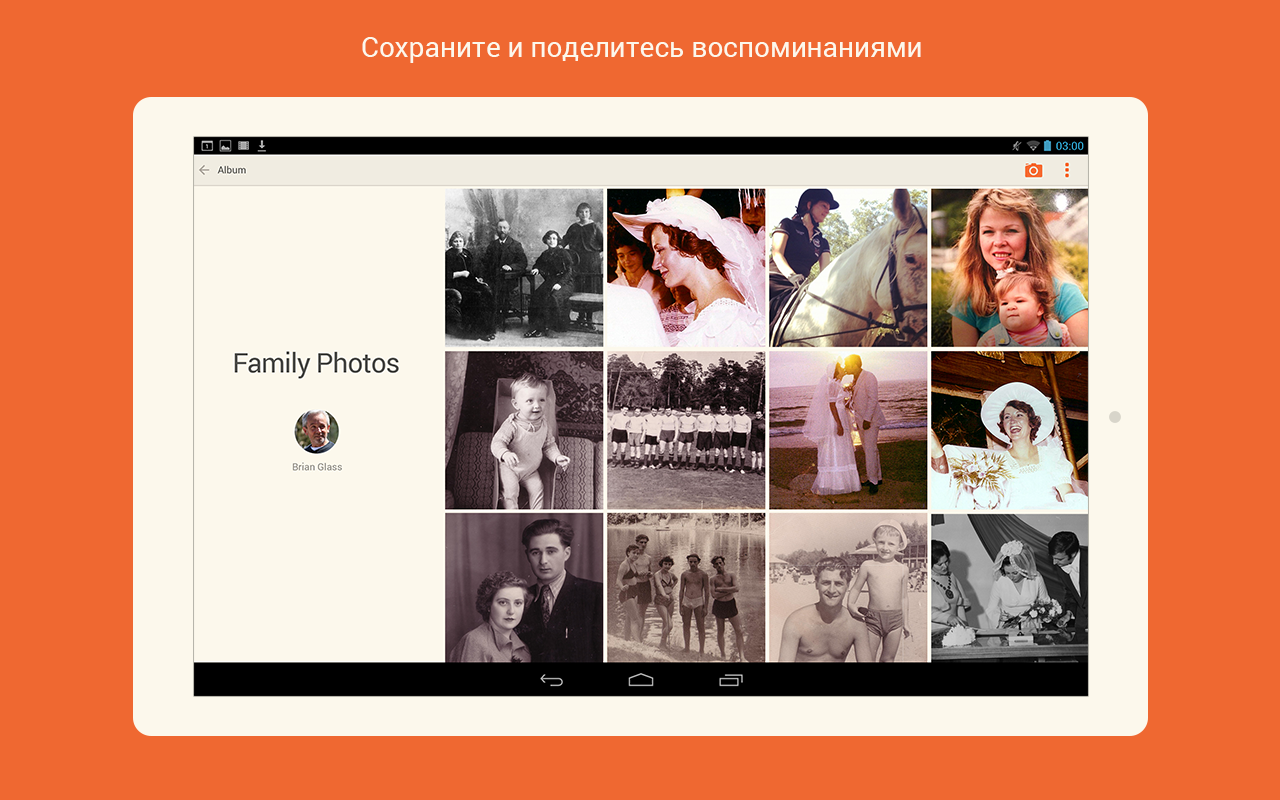Open the swimmers by the lake photo
The image size is (1280, 800).
(686, 587)
